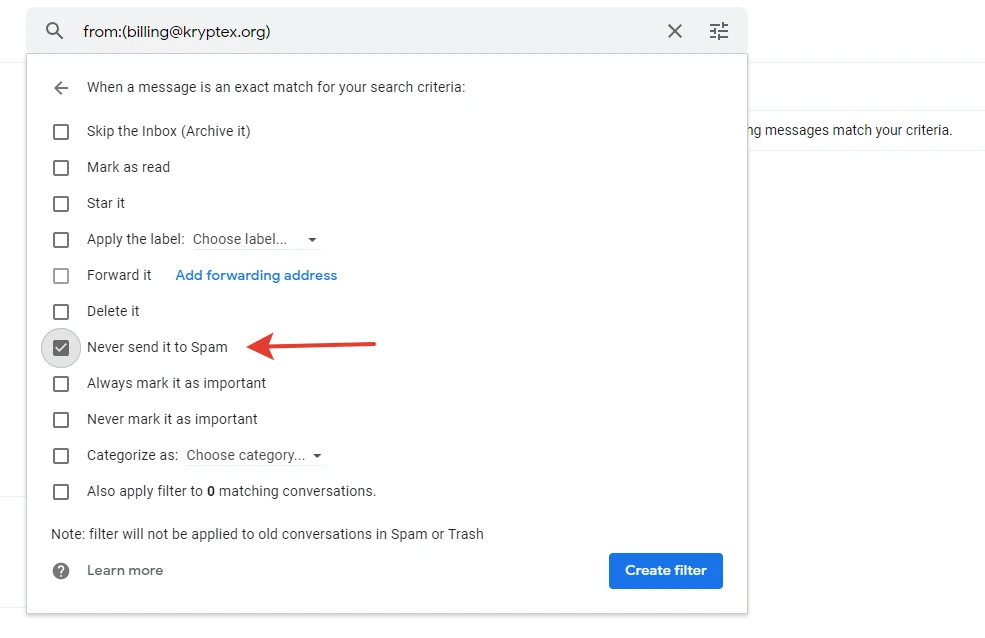Click Add forwarding address link
The width and height of the screenshot is (985, 638).
256,275
